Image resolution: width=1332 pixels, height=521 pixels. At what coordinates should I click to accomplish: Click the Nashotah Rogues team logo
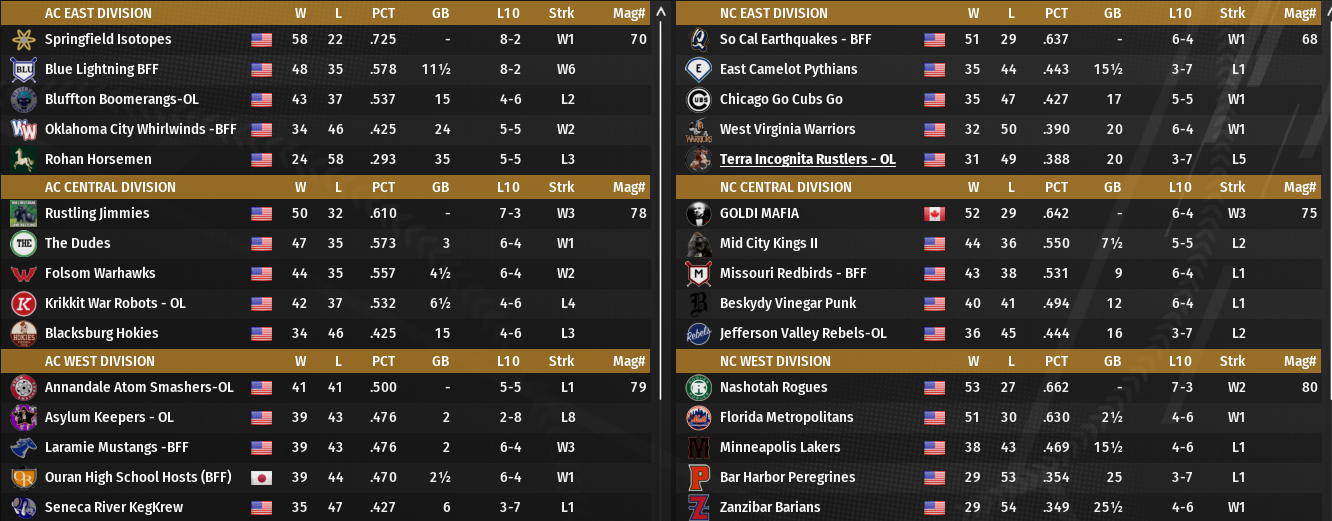point(698,388)
